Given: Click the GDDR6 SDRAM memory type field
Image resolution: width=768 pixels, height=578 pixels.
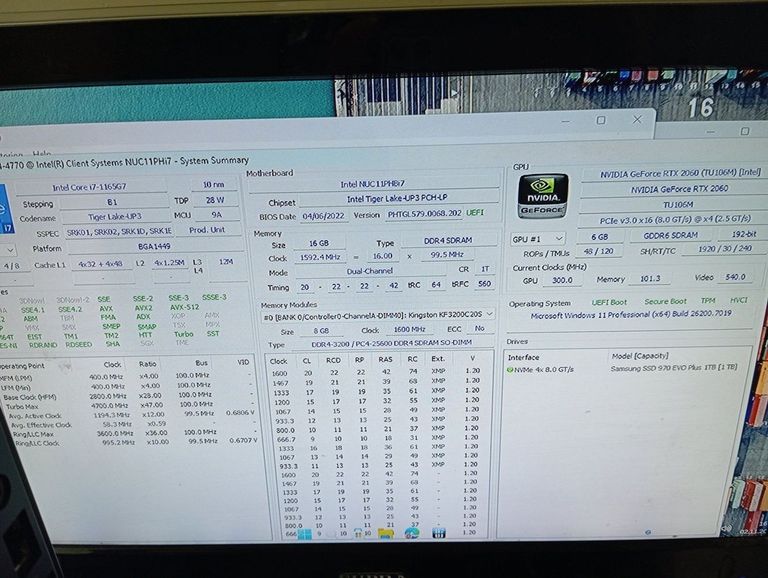Looking at the screenshot, I should [x=671, y=236].
